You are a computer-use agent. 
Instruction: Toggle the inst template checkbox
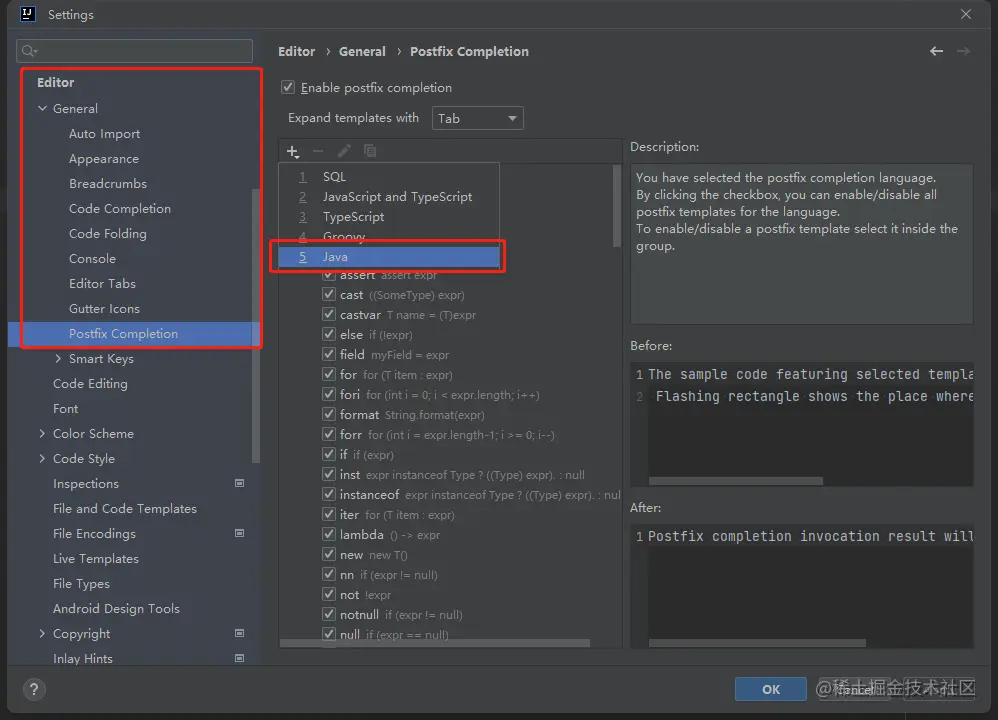click(x=329, y=474)
